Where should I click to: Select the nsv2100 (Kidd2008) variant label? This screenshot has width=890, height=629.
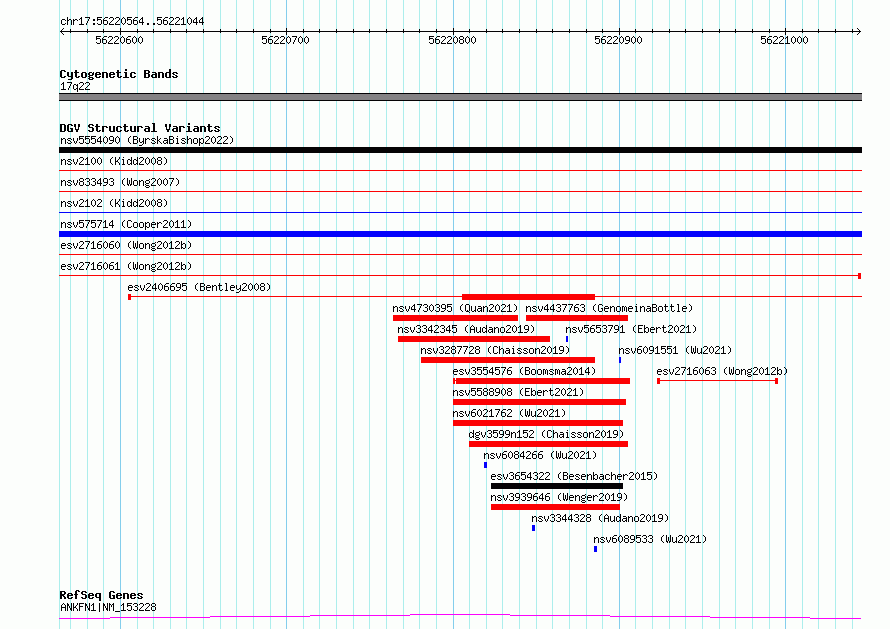114,161
